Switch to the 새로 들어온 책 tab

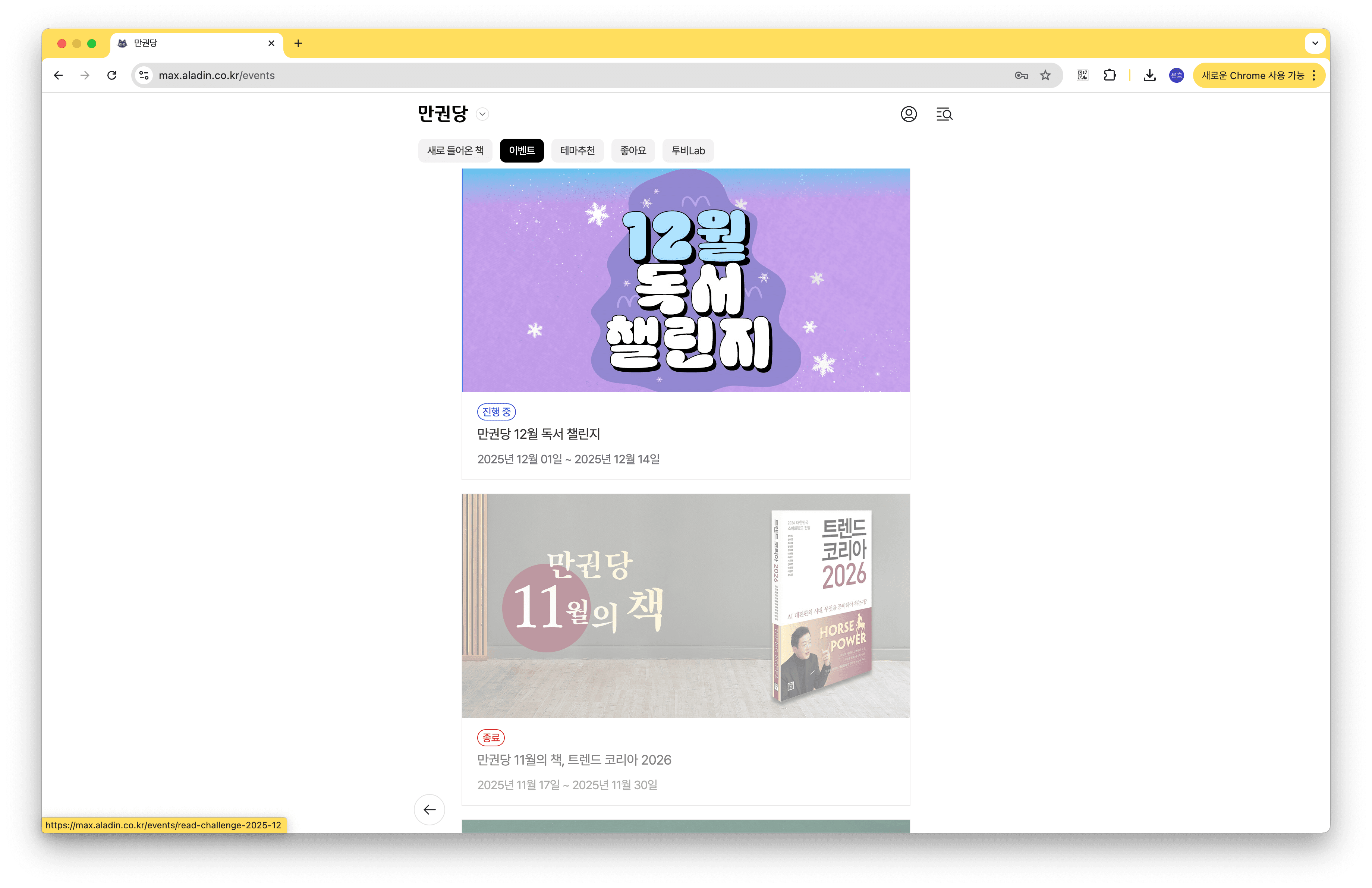pos(455,150)
